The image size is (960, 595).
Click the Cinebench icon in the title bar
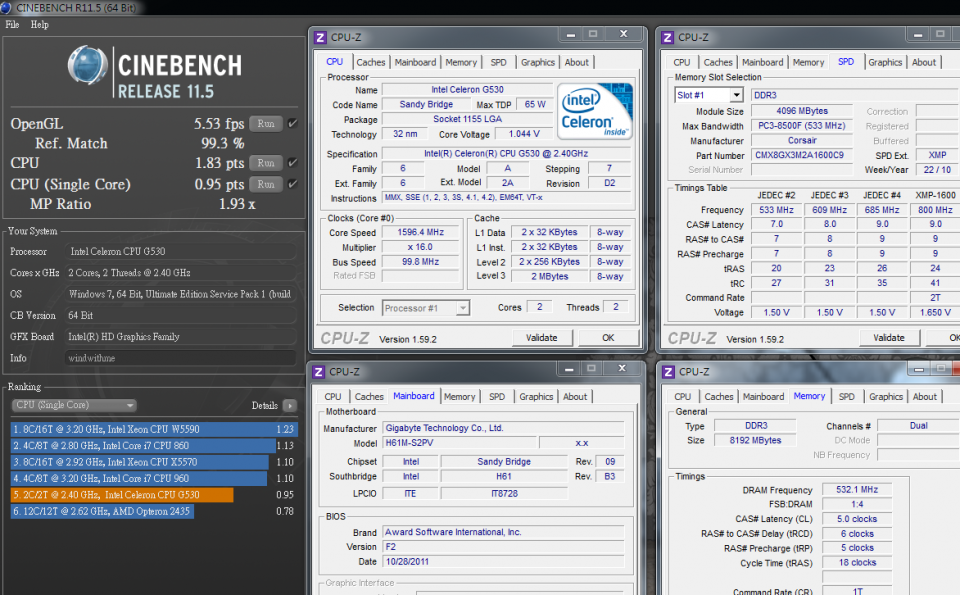pos(8,6)
